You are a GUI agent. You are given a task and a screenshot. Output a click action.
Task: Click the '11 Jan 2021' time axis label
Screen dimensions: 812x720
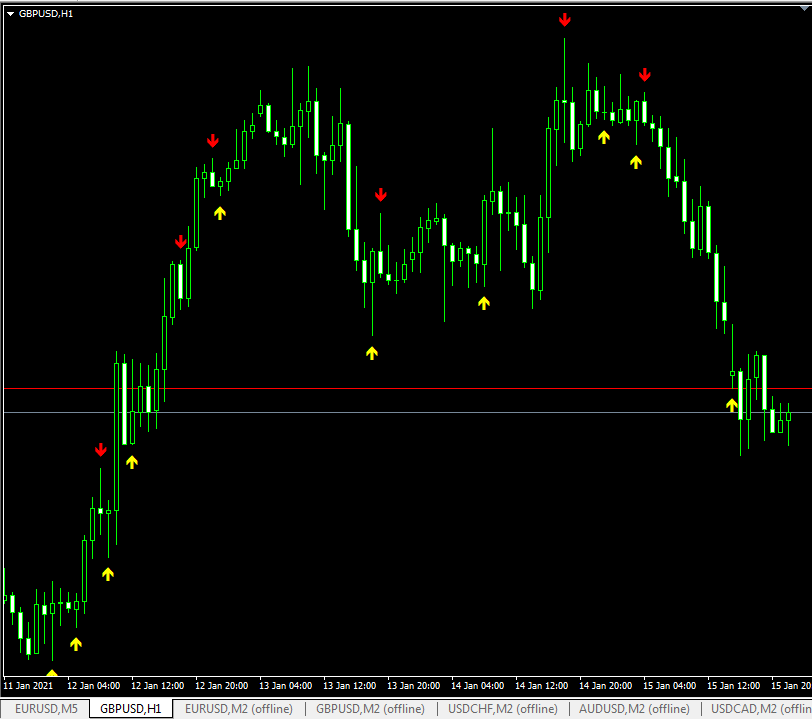coord(28,686)
